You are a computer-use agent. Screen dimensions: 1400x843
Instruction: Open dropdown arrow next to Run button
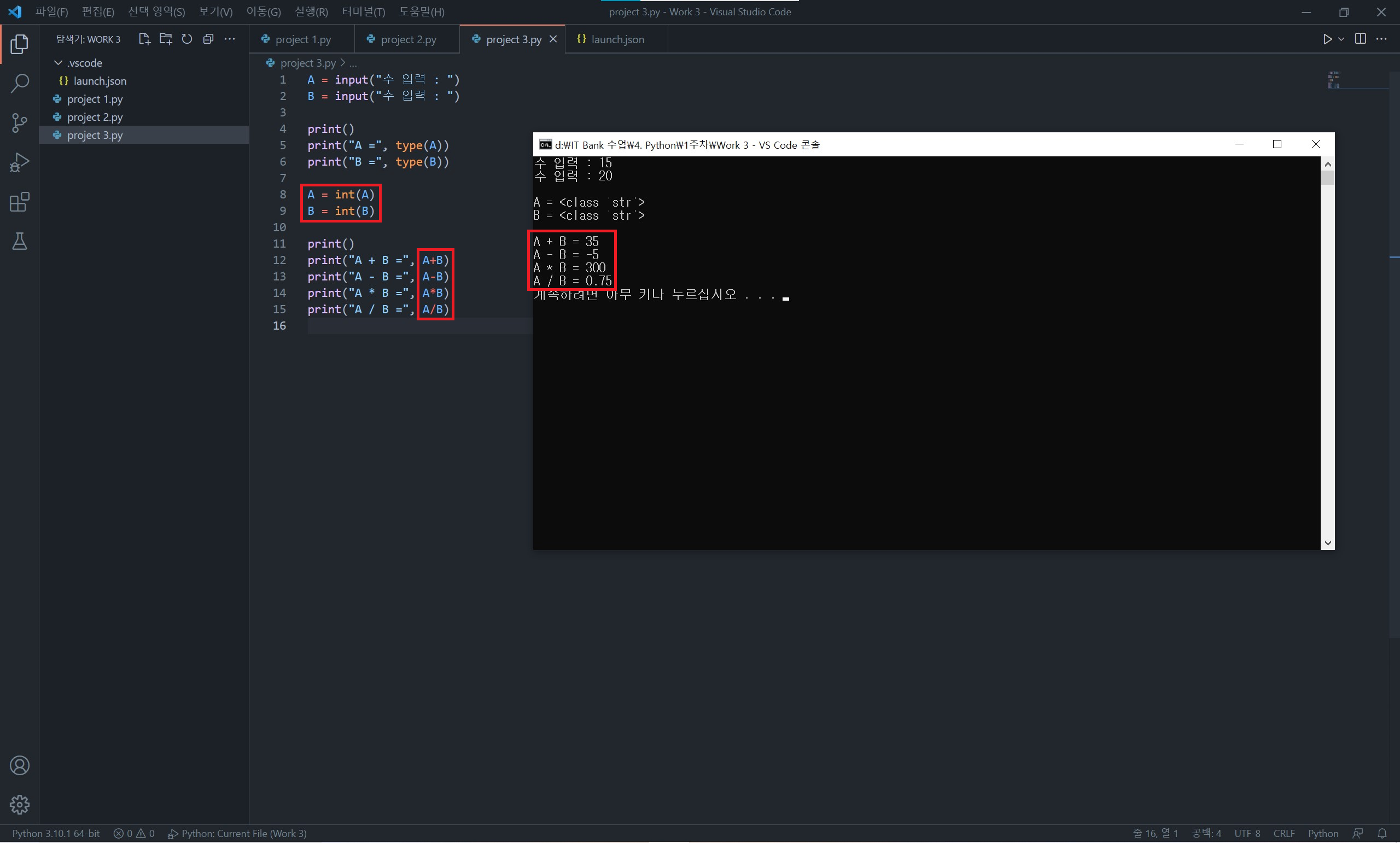(1341, 39)
